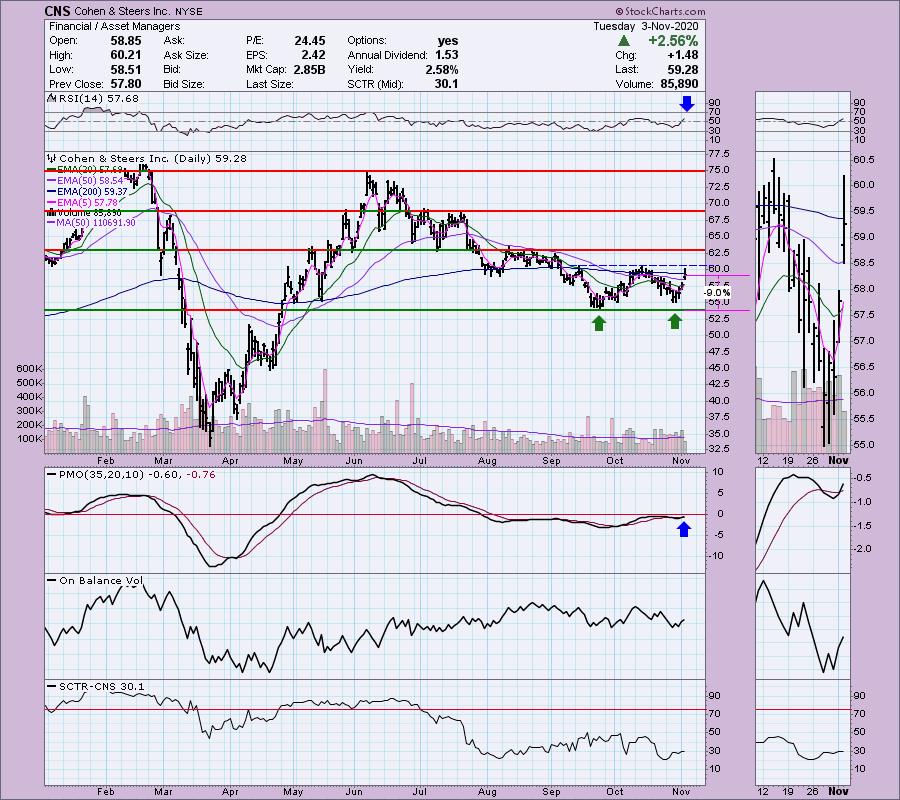Viewport: 900px width, 800px height.
Task: Click the RSI(14) panel chart icon
Action: (x=52, y=98)
